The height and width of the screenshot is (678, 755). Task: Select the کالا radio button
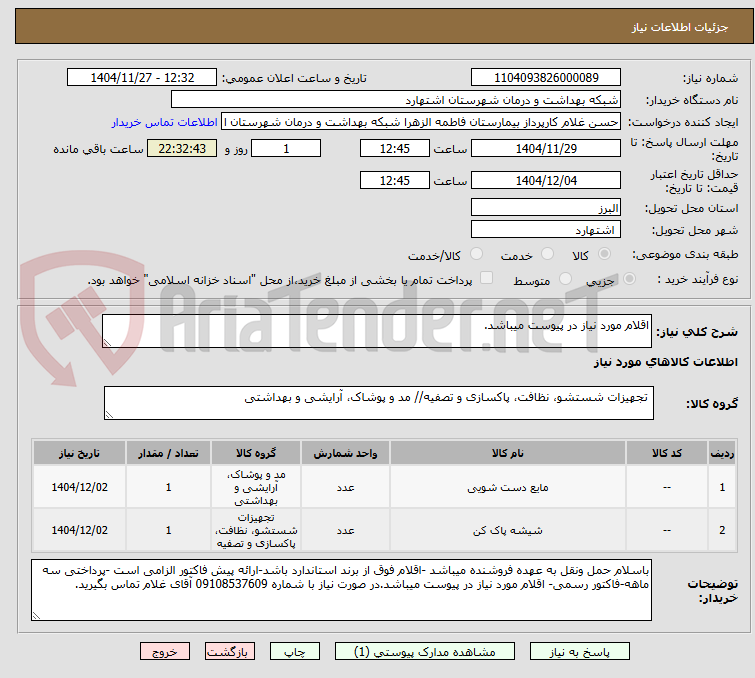click(x=604, y=254)
